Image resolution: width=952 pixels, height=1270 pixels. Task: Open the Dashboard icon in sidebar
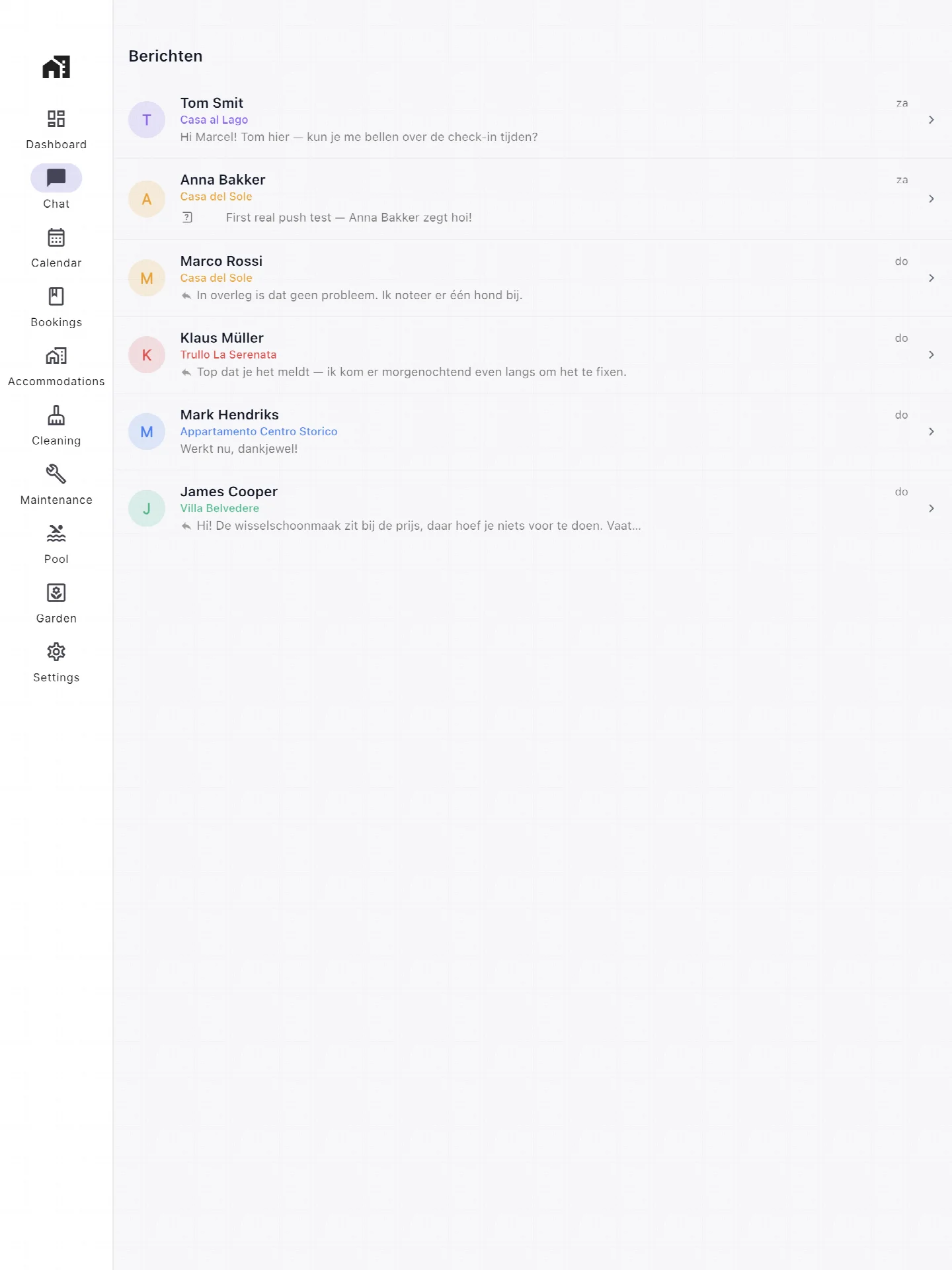pyautogui.click(x=56, y=119)
